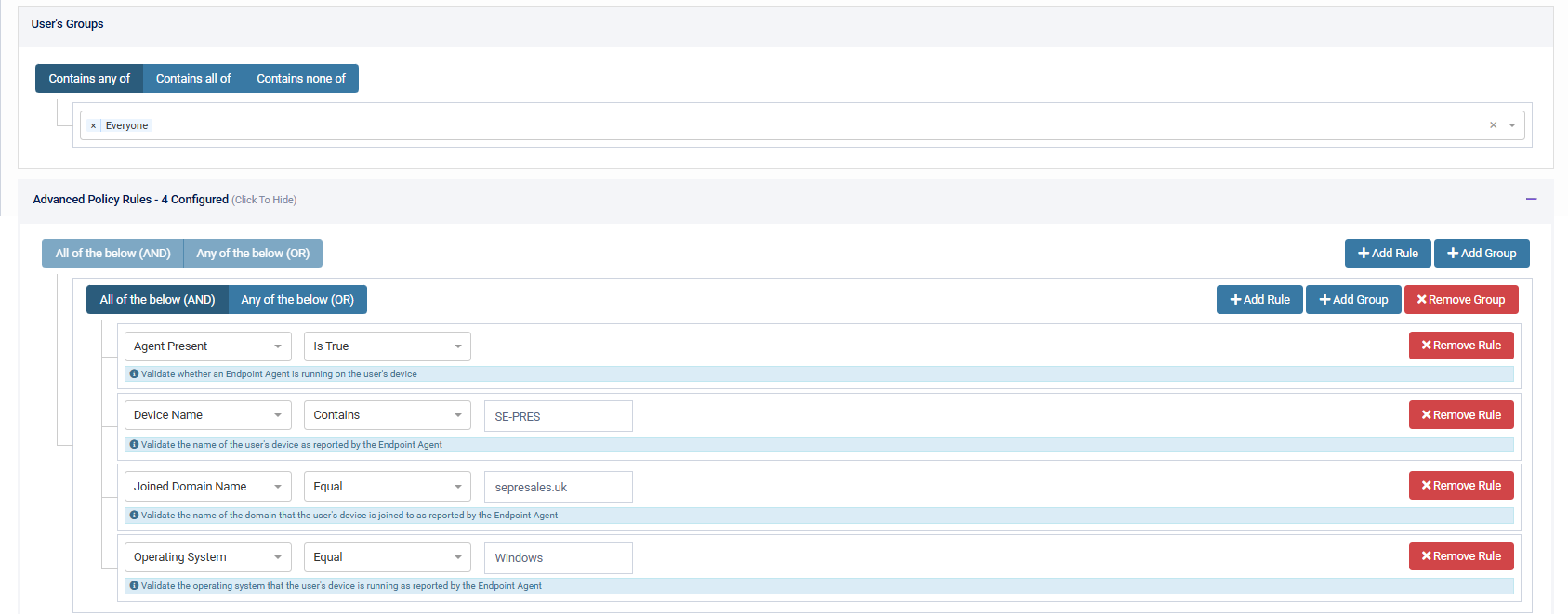This screenshot has width=1568, height=614.
Task: Choose the top-level All of the below (AND)
Action: click(x=112, y=254)
